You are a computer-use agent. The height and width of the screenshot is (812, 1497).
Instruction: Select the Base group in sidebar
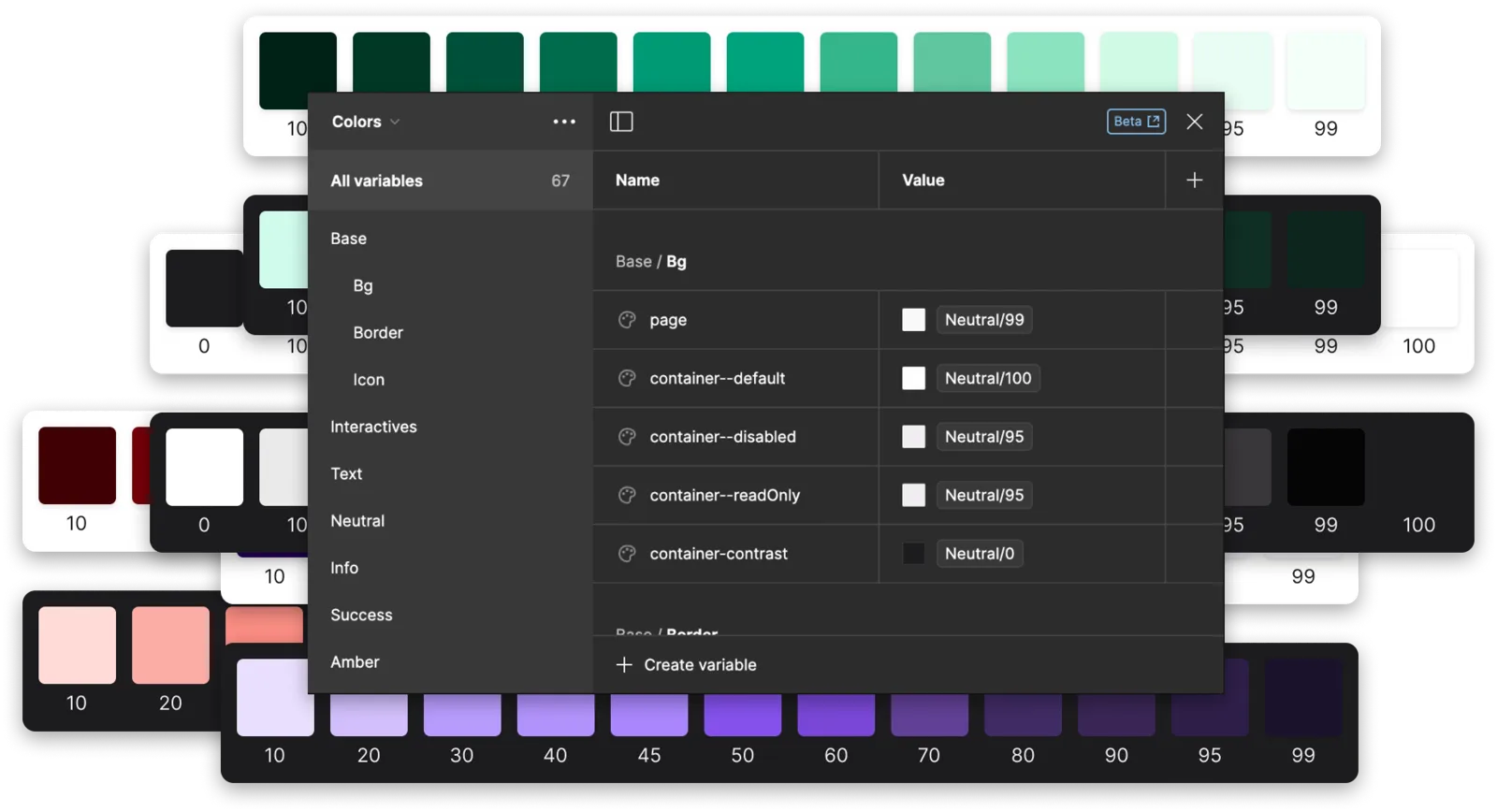click(x=348, y=239)
